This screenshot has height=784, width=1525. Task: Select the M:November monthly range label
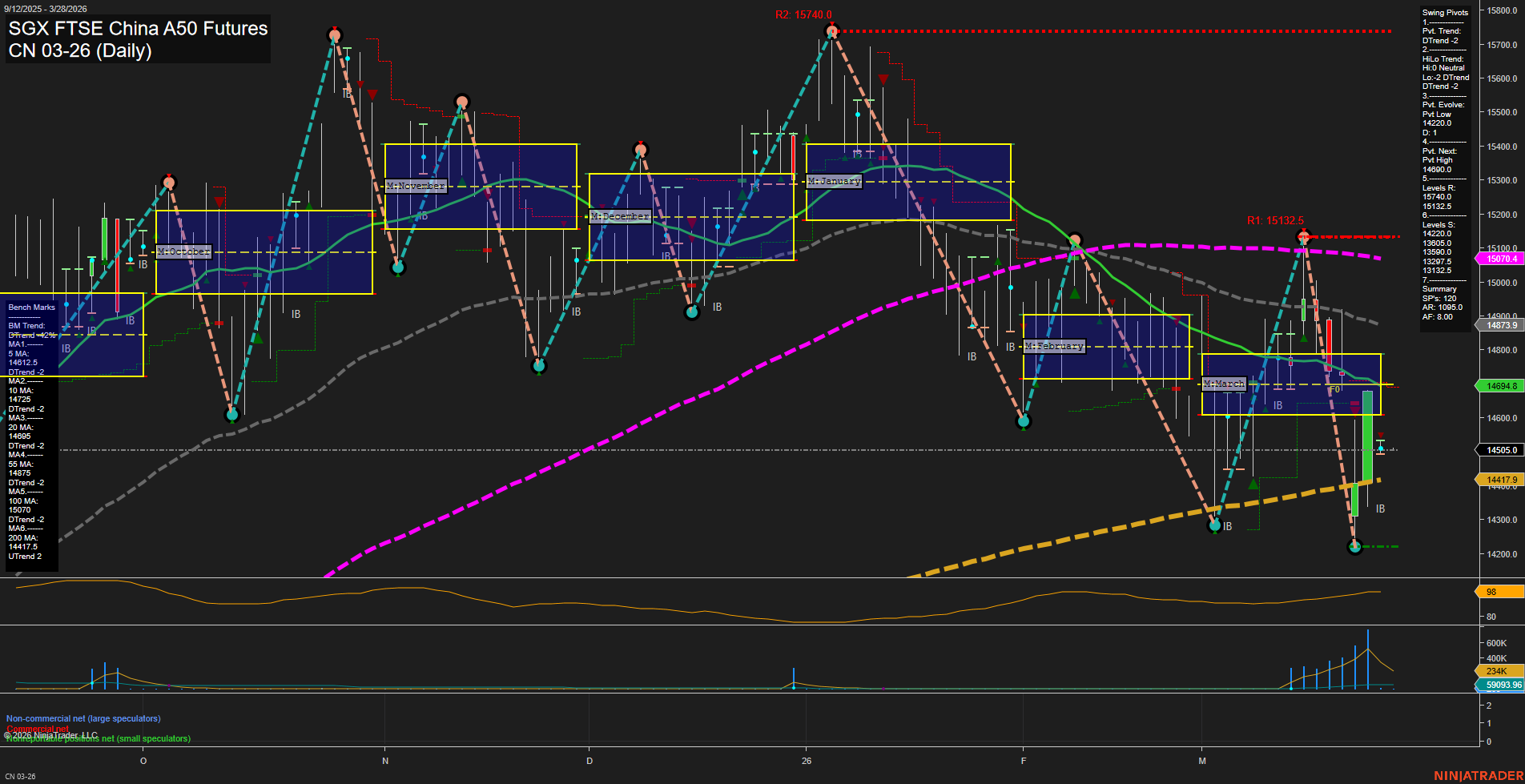click(x=415, y=185)
